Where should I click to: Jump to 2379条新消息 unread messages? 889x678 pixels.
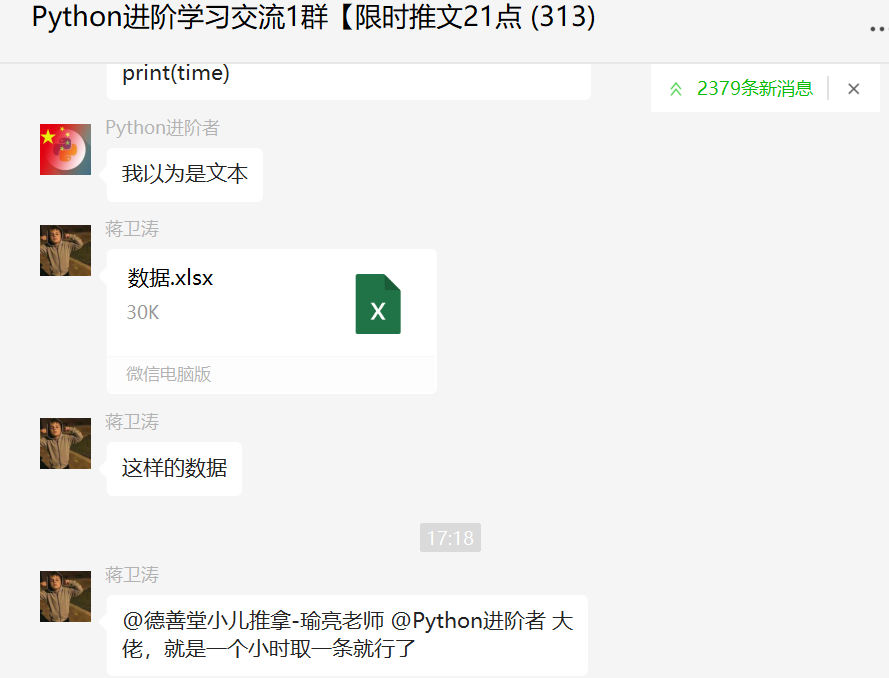pyautogui.click(x=755, y=88)
